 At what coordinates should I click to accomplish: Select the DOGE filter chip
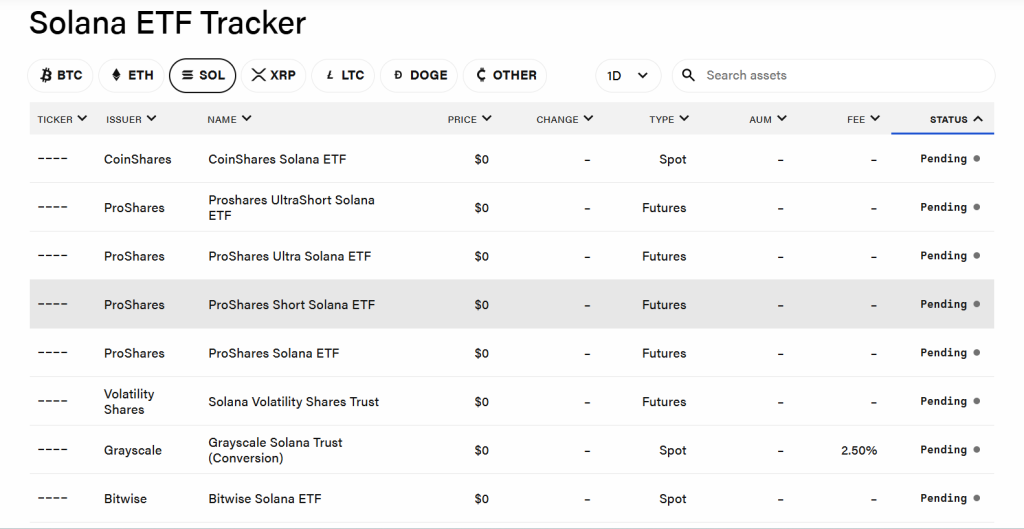point(419,75)
